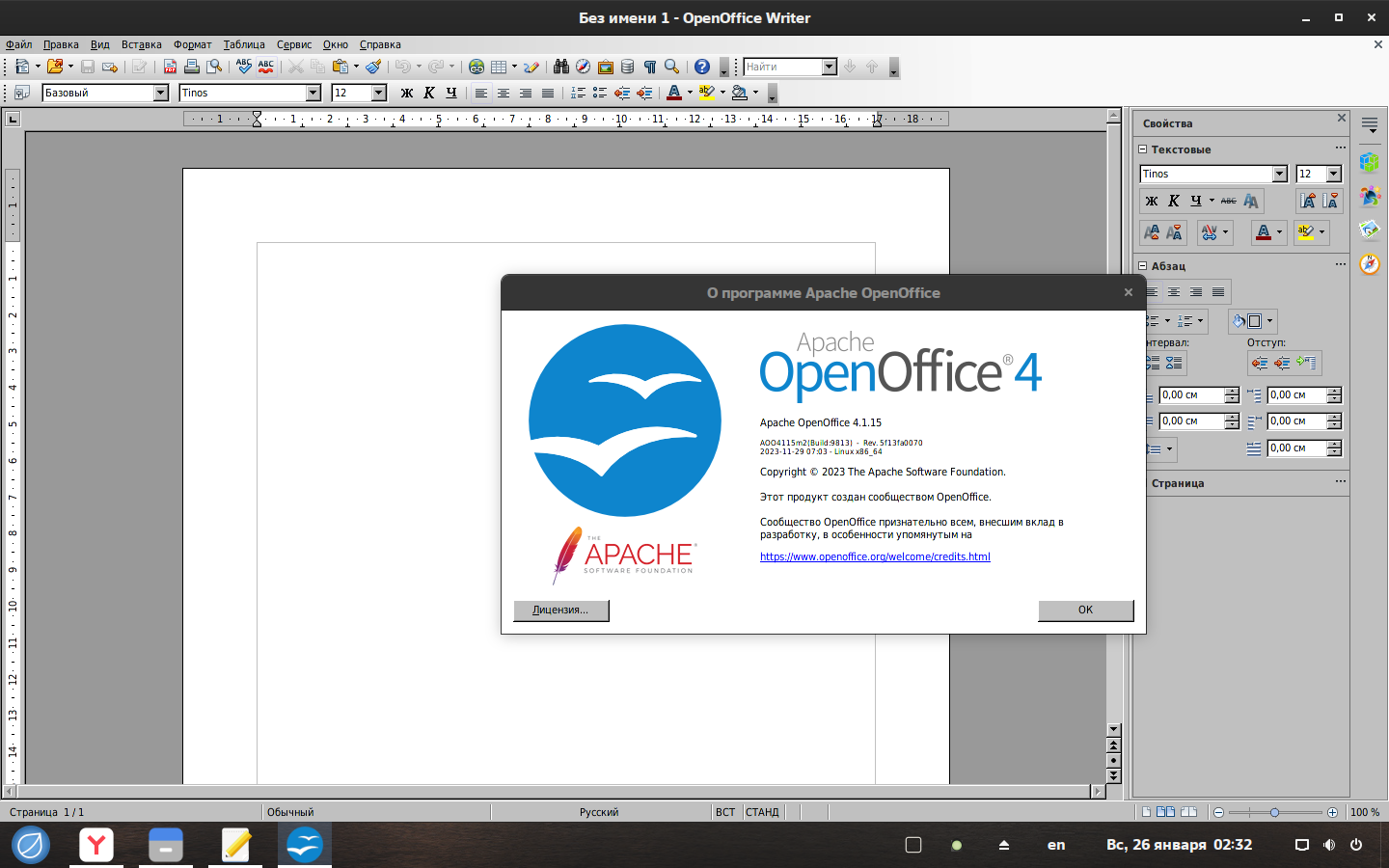Click the sidebar Strikethrough icon
This screenshot has height=868, width=1389.
(1228, 201)
